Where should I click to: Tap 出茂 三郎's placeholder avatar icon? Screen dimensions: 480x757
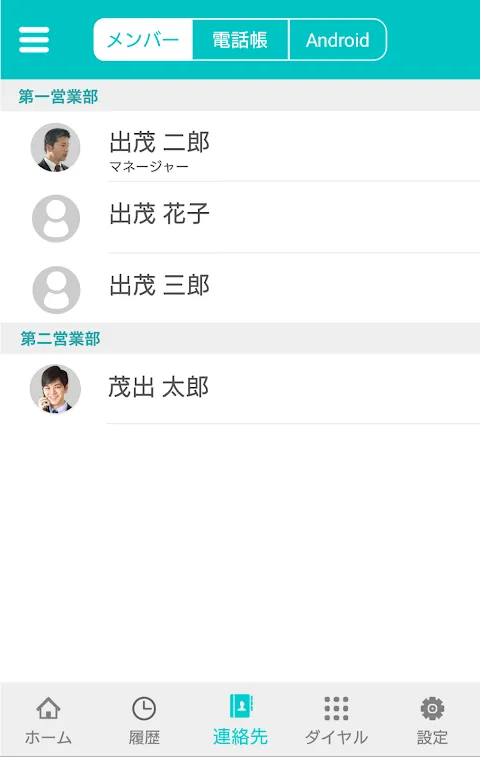pyautogui.click(x=56, y=290)
